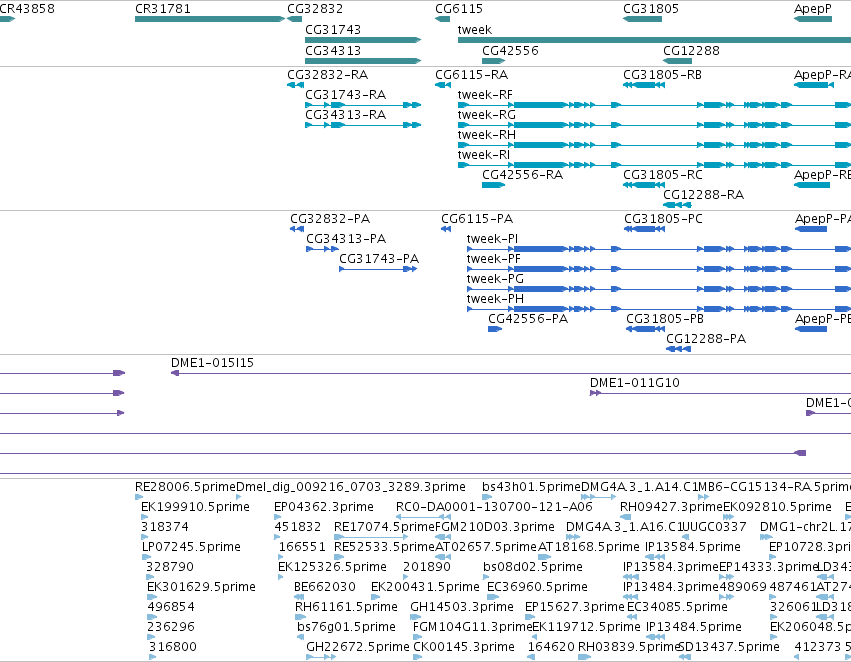This screenshot has height=662, width=851.
Task: Select protein CG31743-PA label
Action: pyautogui.click(x=379, y=259)
